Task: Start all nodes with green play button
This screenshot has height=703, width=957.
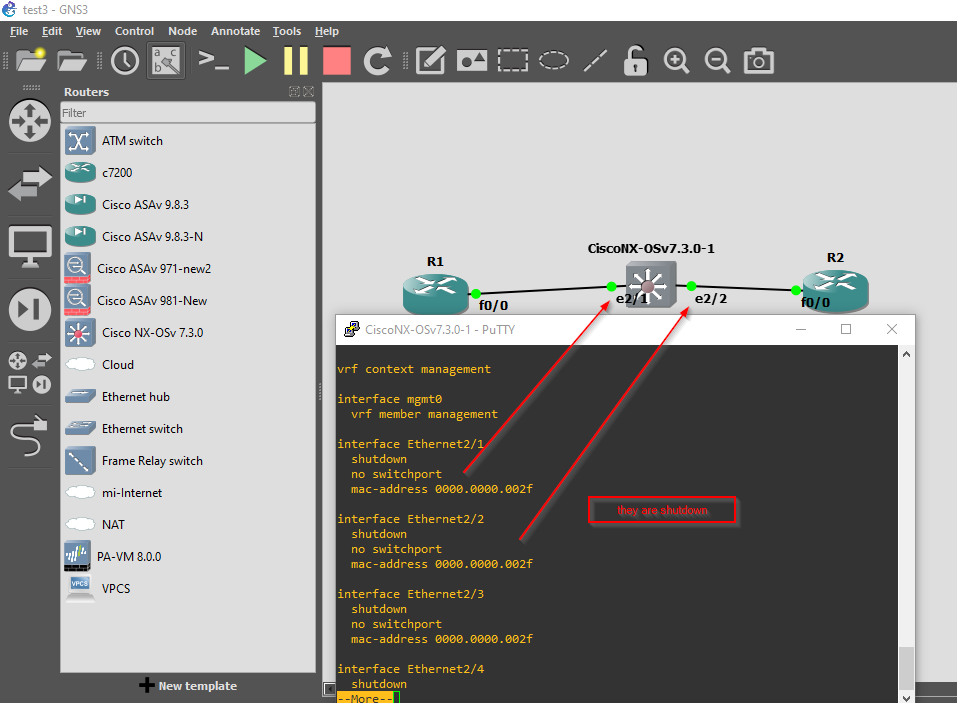Action: coord(255,61)
